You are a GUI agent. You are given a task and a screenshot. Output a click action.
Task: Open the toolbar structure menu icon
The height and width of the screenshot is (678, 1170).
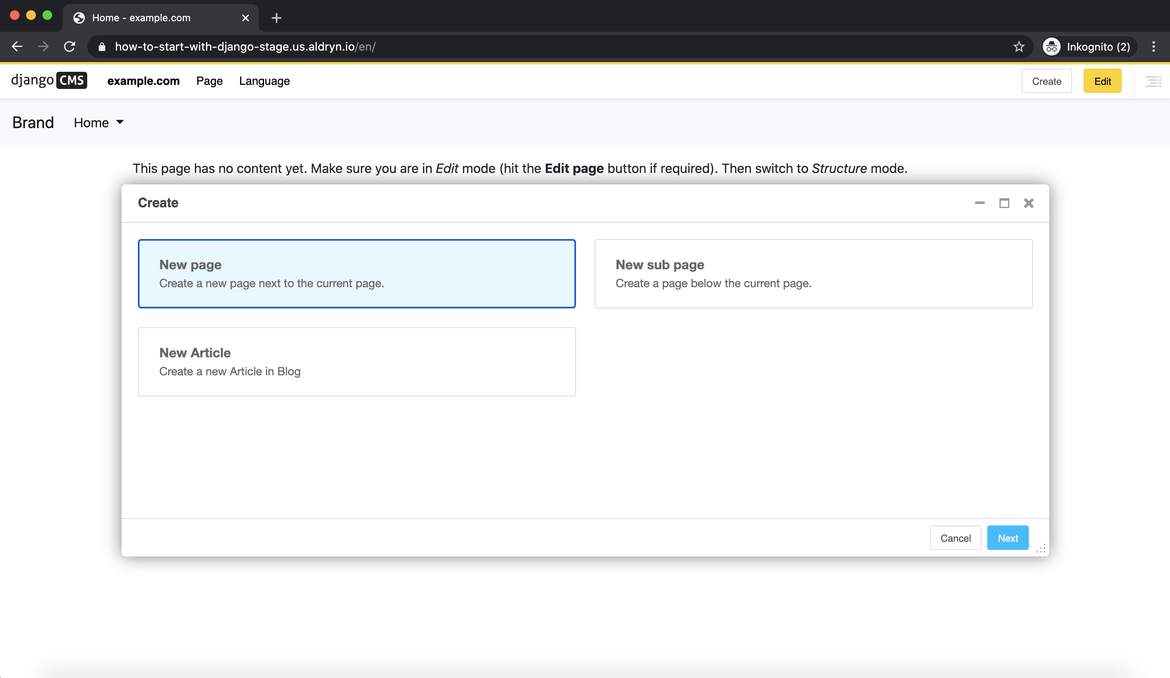1155,81
